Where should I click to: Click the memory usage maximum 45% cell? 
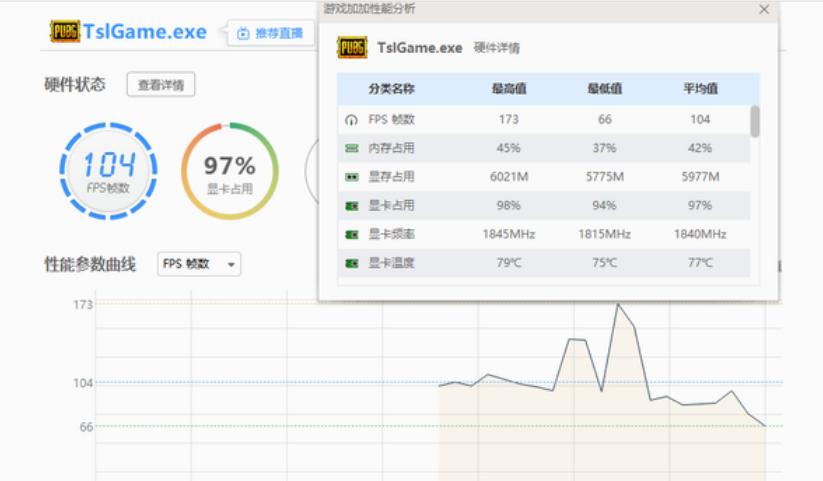509,148
